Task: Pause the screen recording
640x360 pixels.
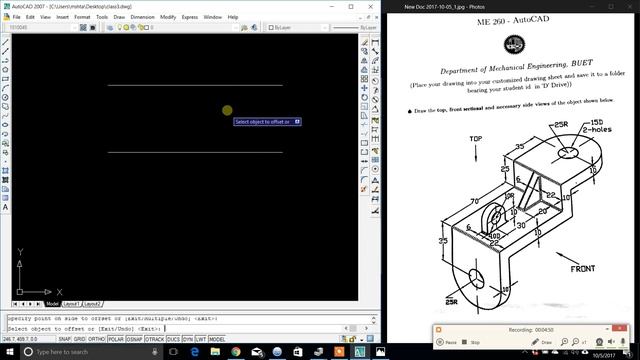Action: pyautogui.click(x=447, y=342)
